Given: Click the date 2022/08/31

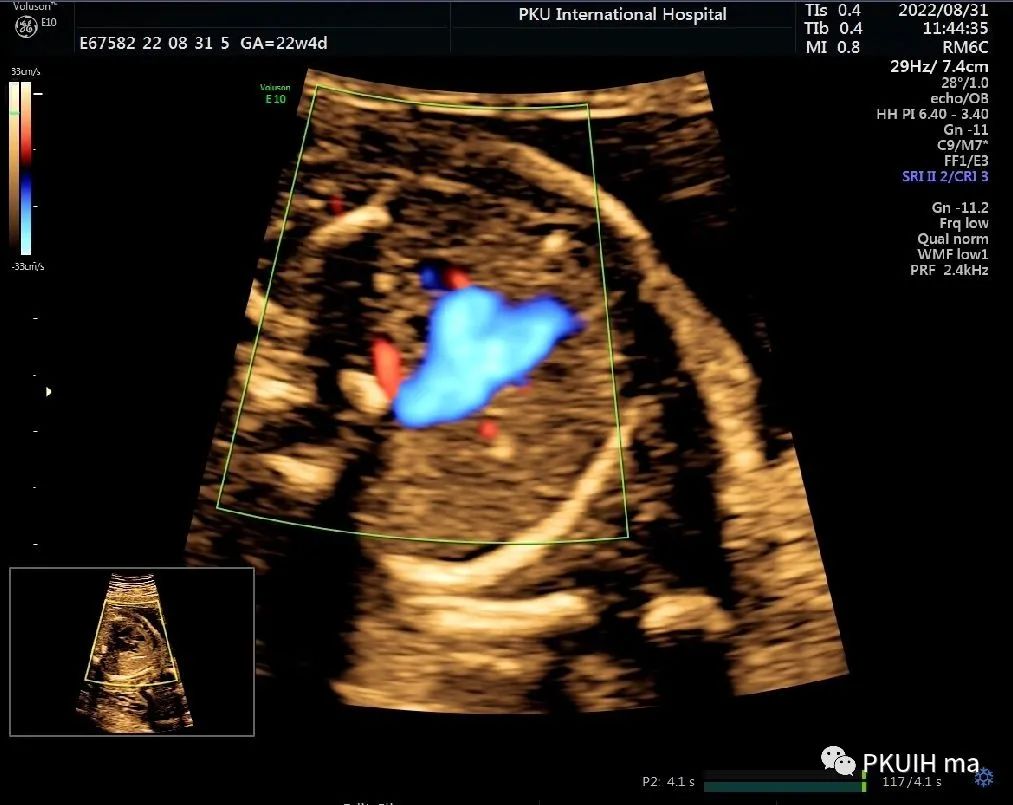Looking at the screenshot, I should click(x=943, y=10).
